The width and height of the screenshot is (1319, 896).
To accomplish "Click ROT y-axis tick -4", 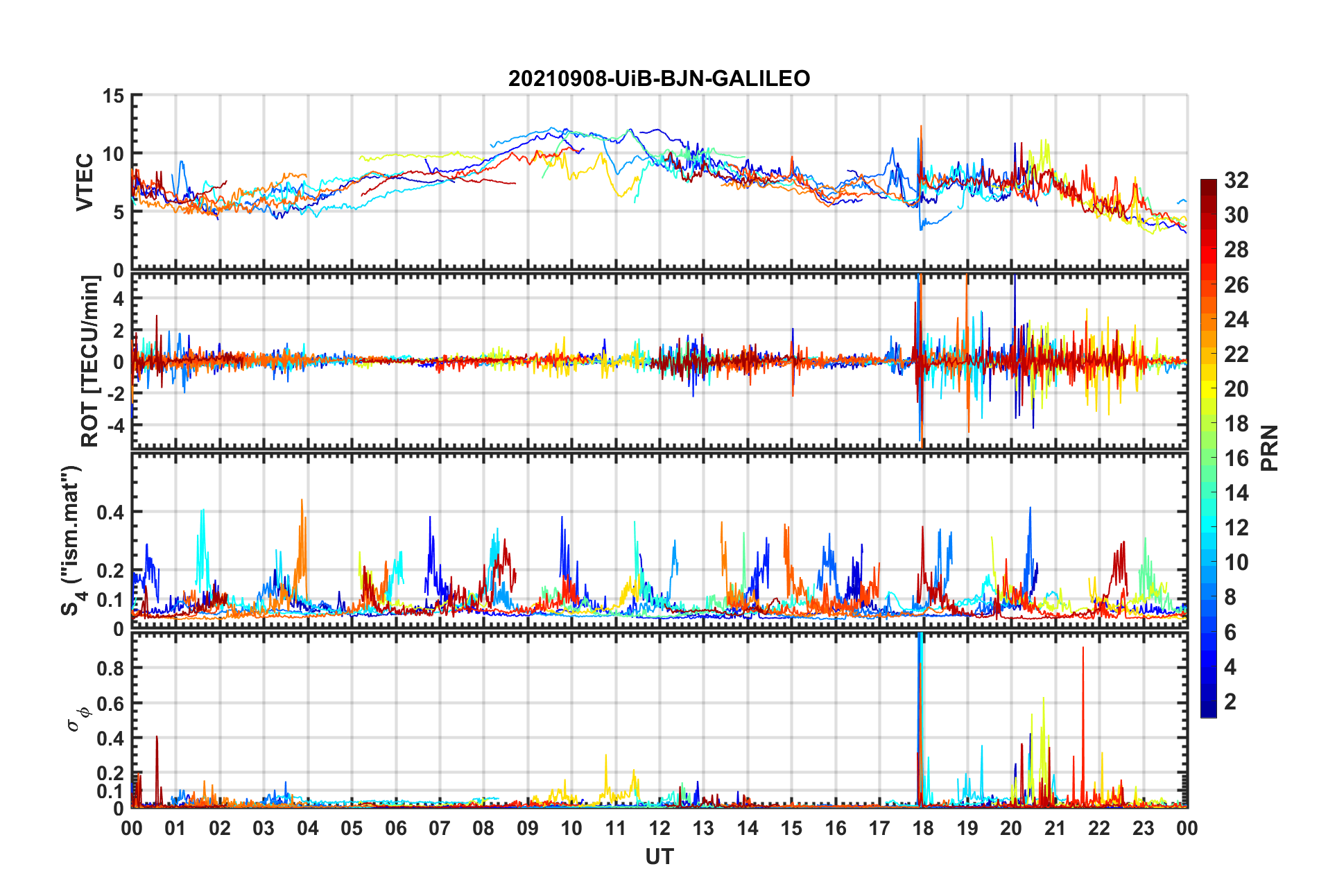I will tap(117, 424).
